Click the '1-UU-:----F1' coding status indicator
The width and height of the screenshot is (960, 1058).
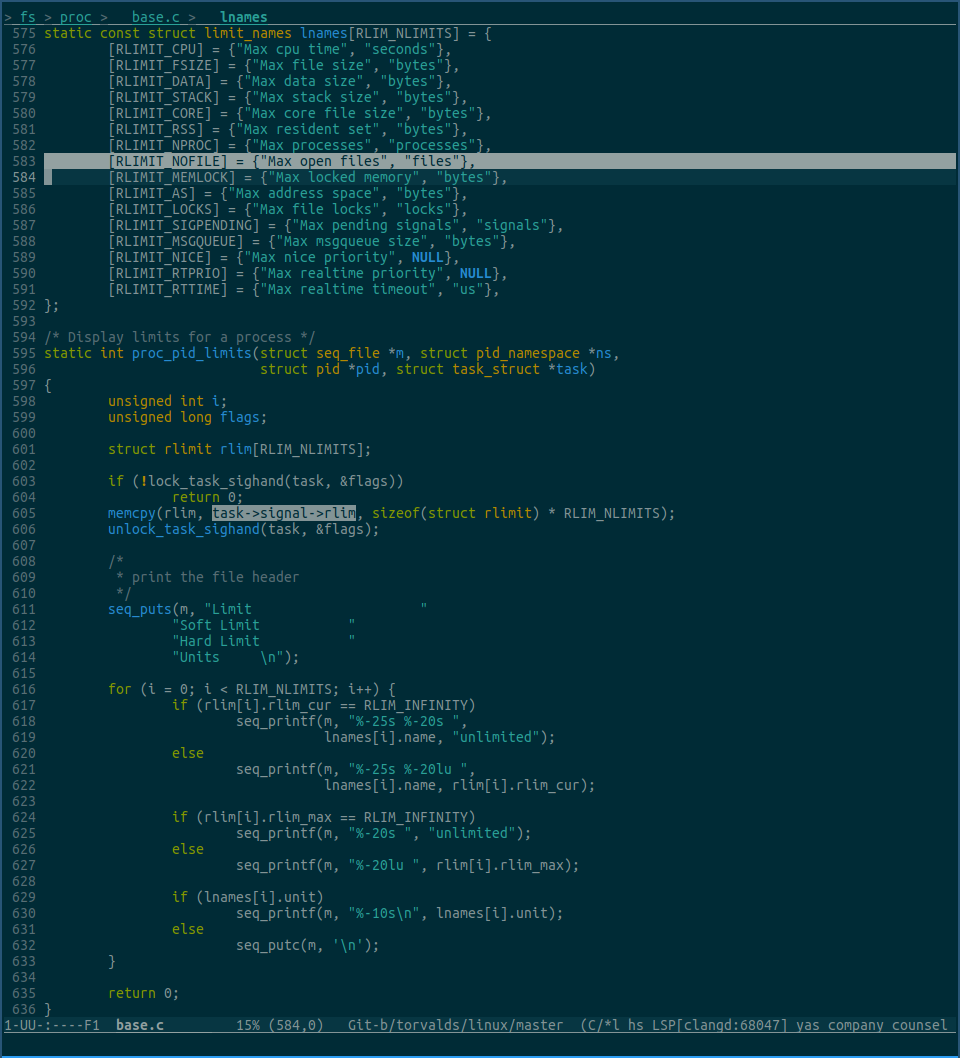point(51,1025)
